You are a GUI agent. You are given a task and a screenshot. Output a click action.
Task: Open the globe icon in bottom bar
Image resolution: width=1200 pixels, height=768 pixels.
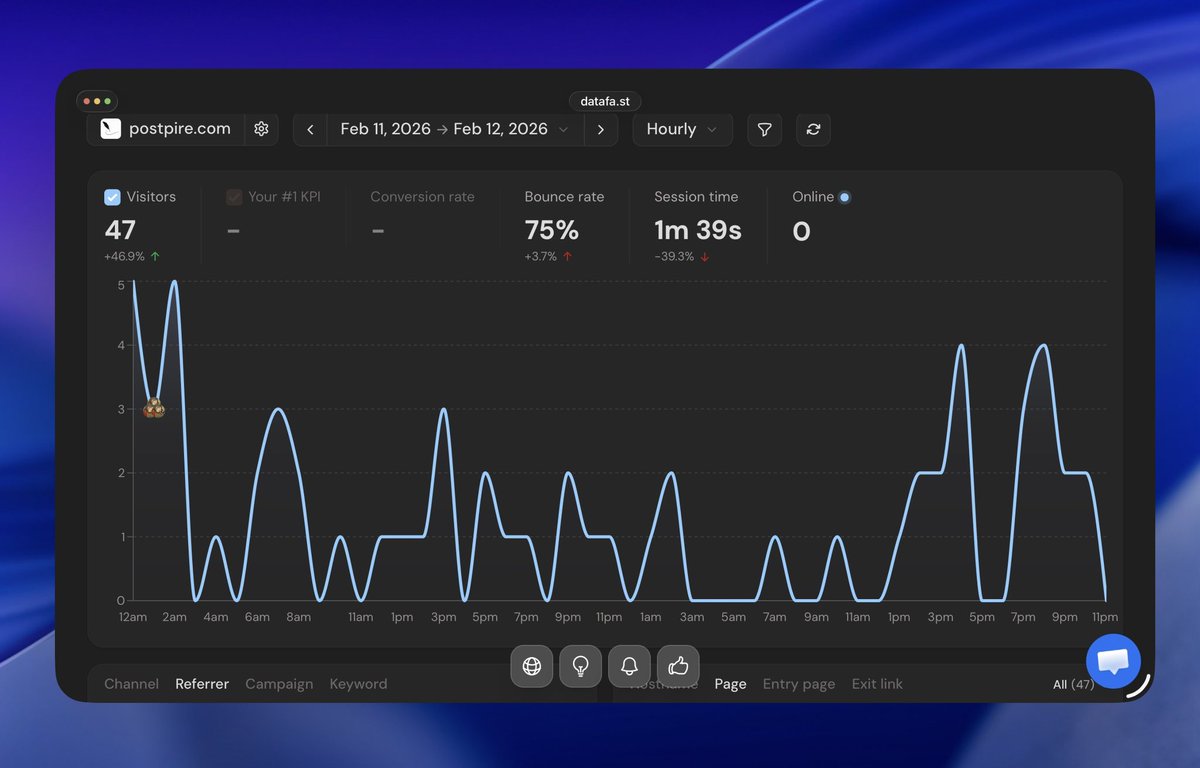click(532, 666)
